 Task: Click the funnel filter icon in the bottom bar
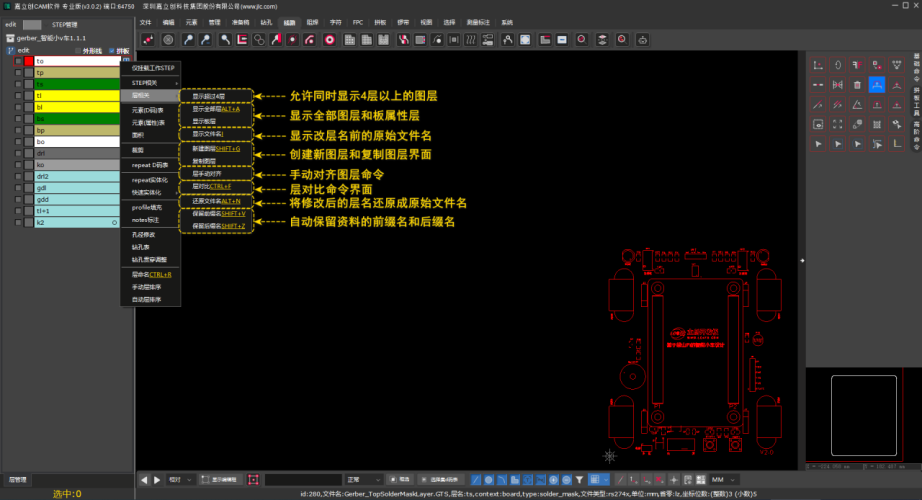pos(579,480)
